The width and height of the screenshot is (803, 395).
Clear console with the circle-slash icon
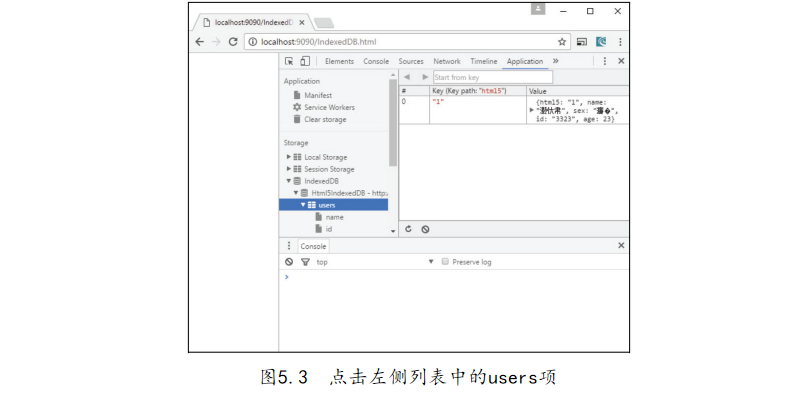point(289,262)
